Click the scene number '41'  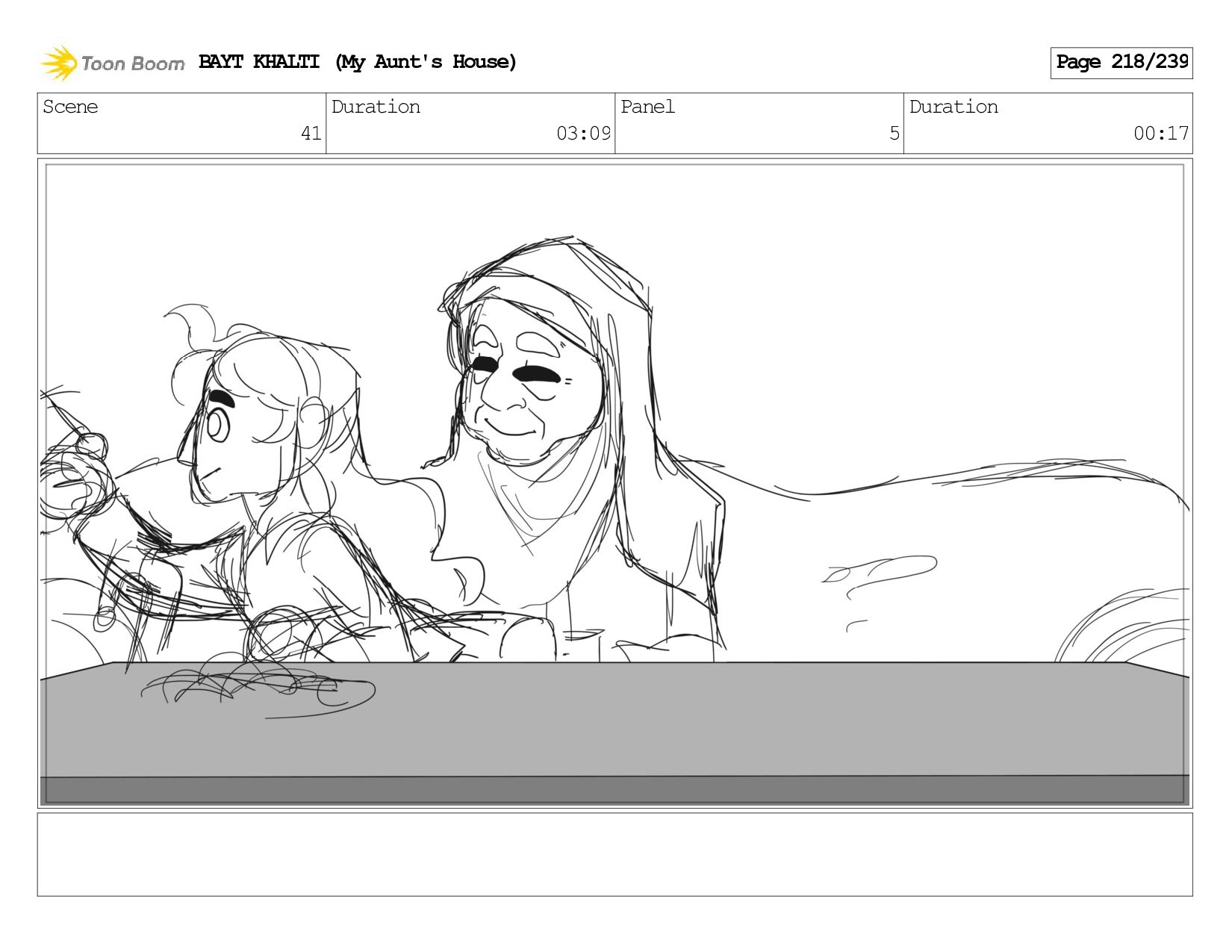[x=311, y=134]
